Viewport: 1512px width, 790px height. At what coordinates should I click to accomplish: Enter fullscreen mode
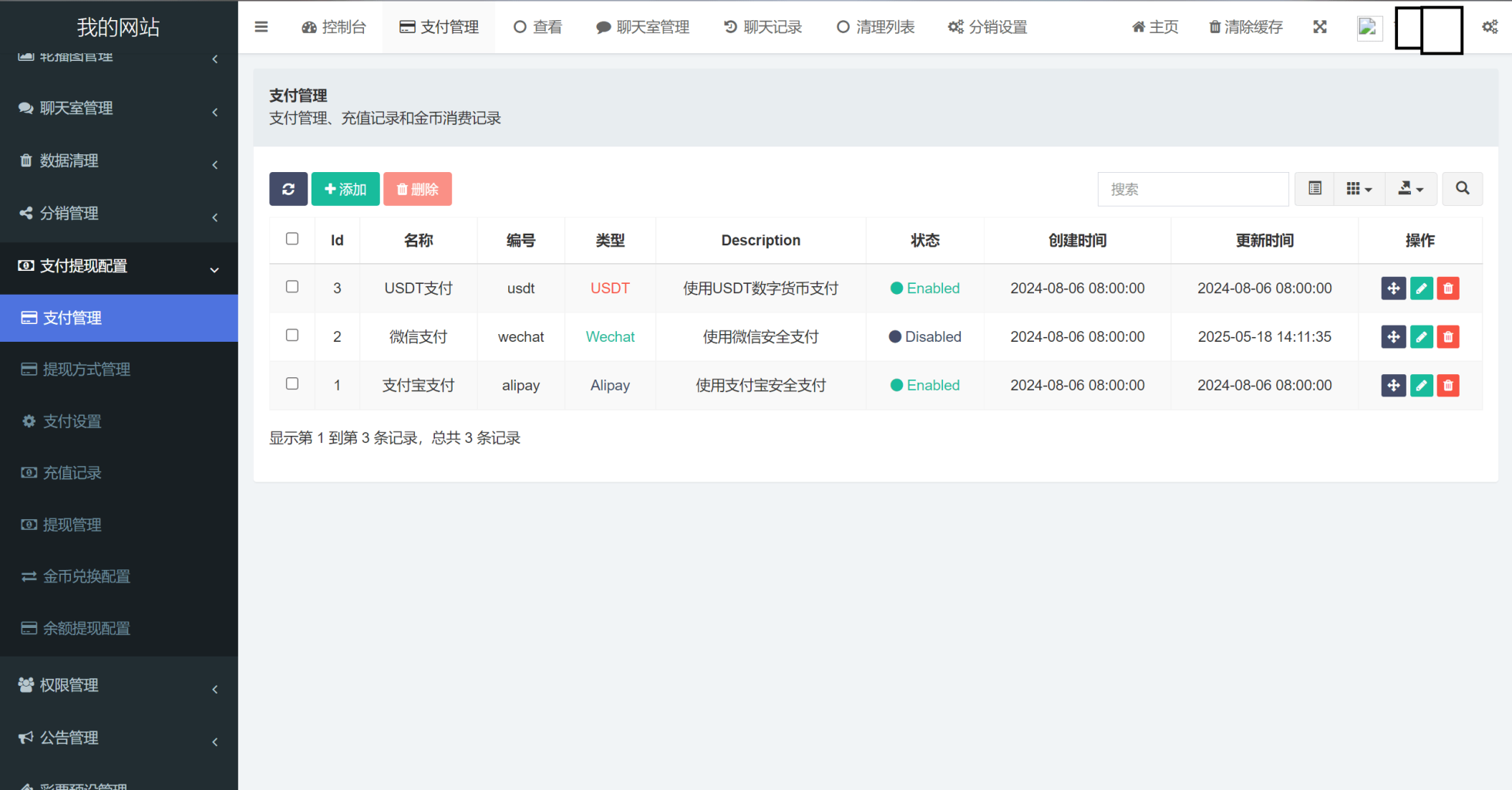click(x=1320, y=27)
